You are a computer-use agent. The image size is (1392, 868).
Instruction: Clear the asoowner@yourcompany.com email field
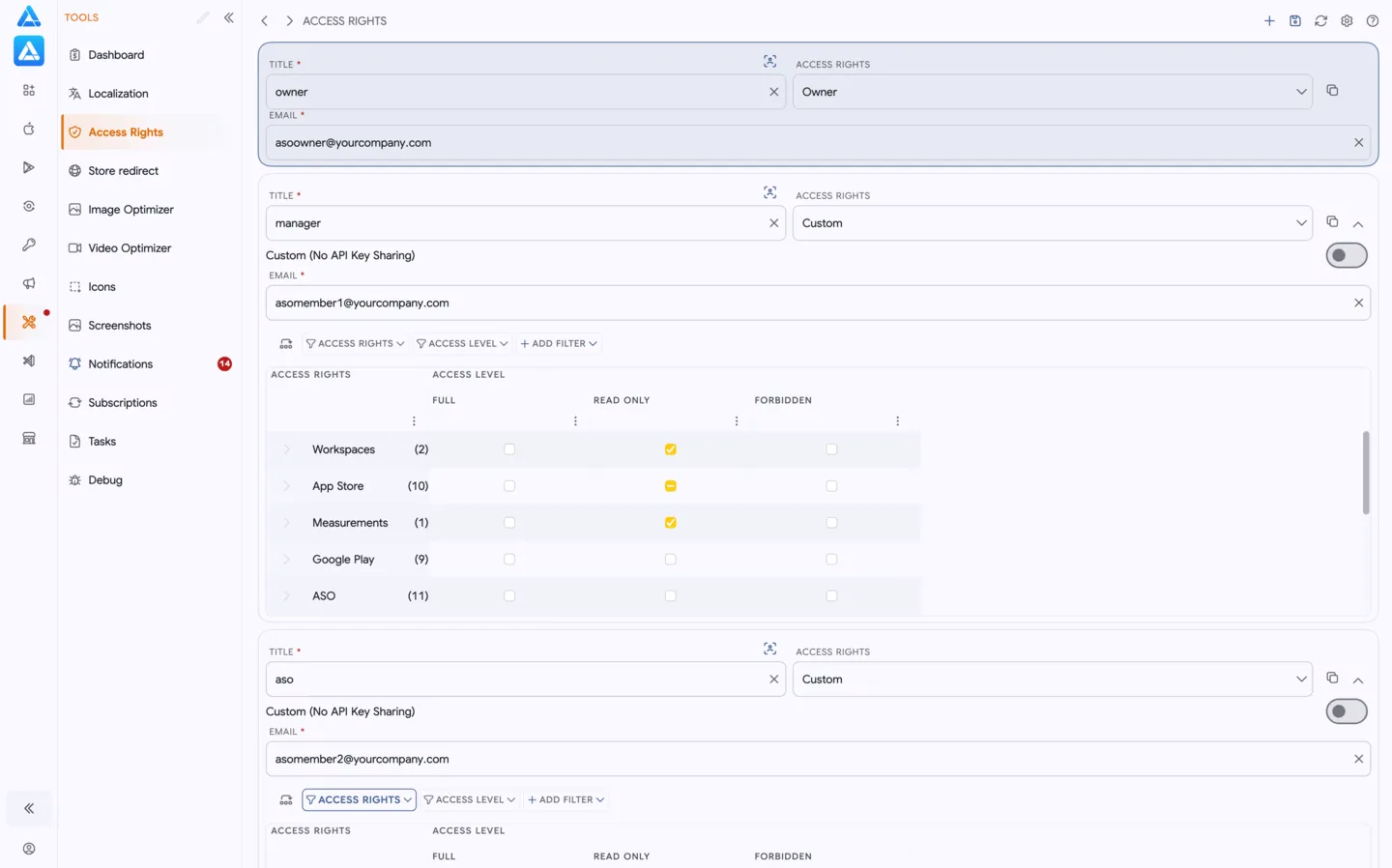(1358, 142)
